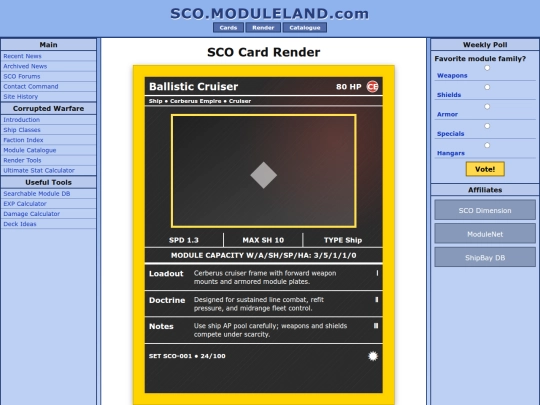The width and height of the screenshot is (540, 405).
Task: Open Module Catalogue link
Action: 30,150
